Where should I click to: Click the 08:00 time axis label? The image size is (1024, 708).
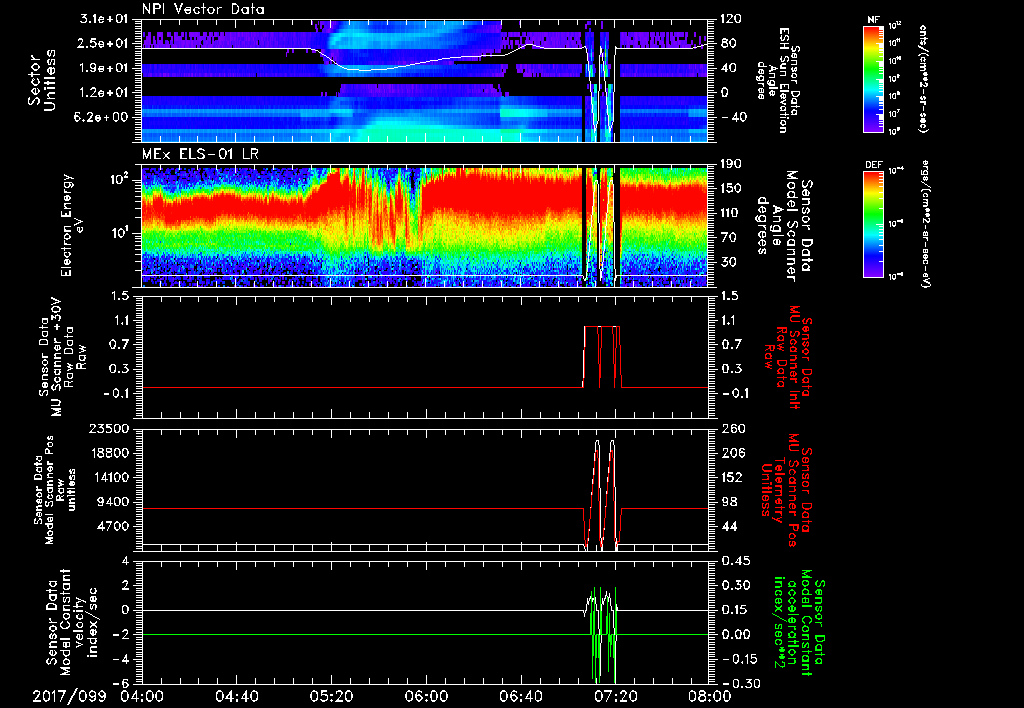point(708,696)
